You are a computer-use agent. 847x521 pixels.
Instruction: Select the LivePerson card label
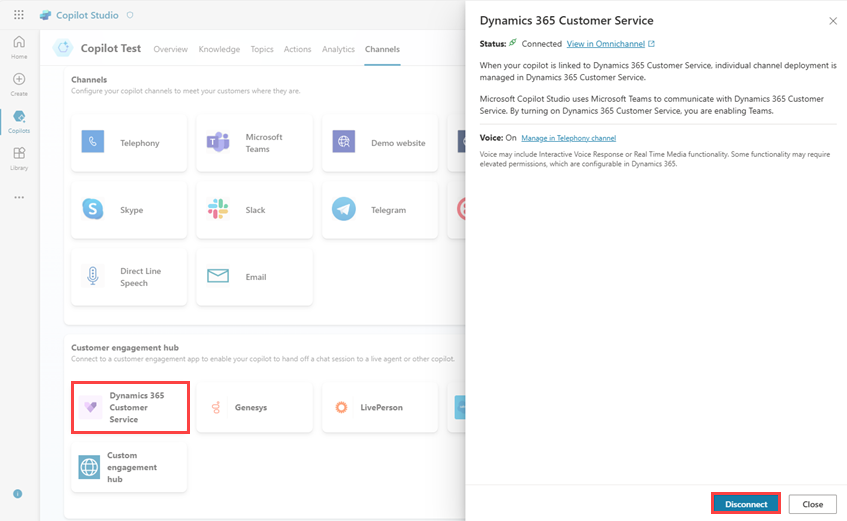pyautogui.click(x=381, y=408)
